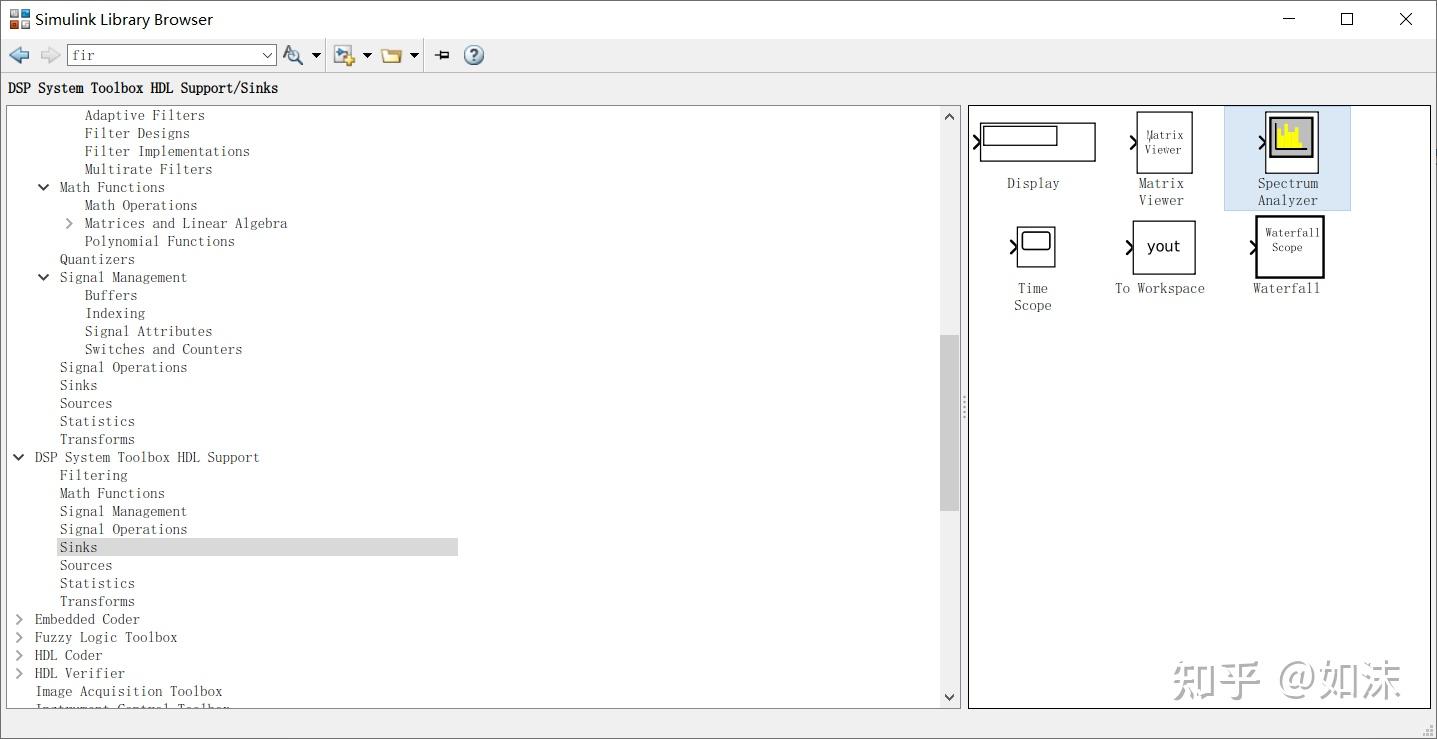Expand the Matrices and Linear Algebra node
The height and width of the screenshot is (739, 1437).
click(x=68, y=223)
